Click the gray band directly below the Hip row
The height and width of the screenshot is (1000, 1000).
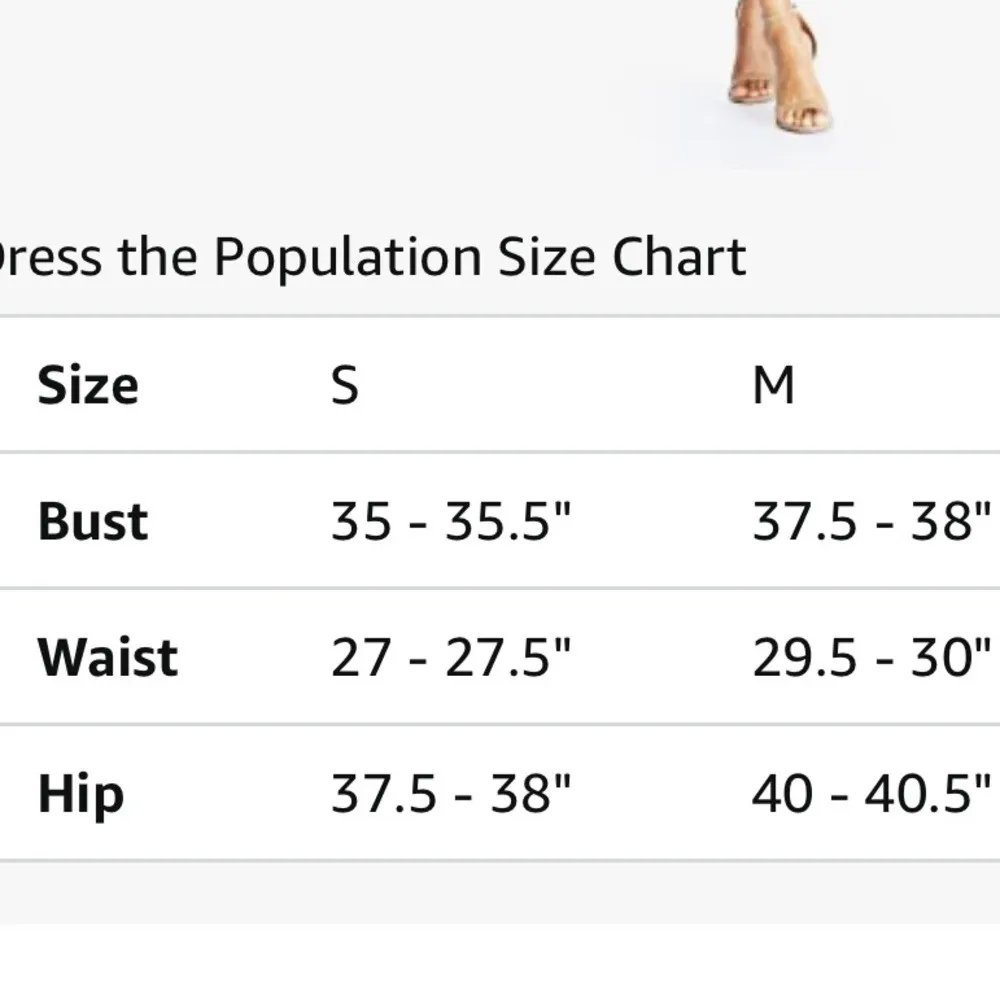click(500, 892)
